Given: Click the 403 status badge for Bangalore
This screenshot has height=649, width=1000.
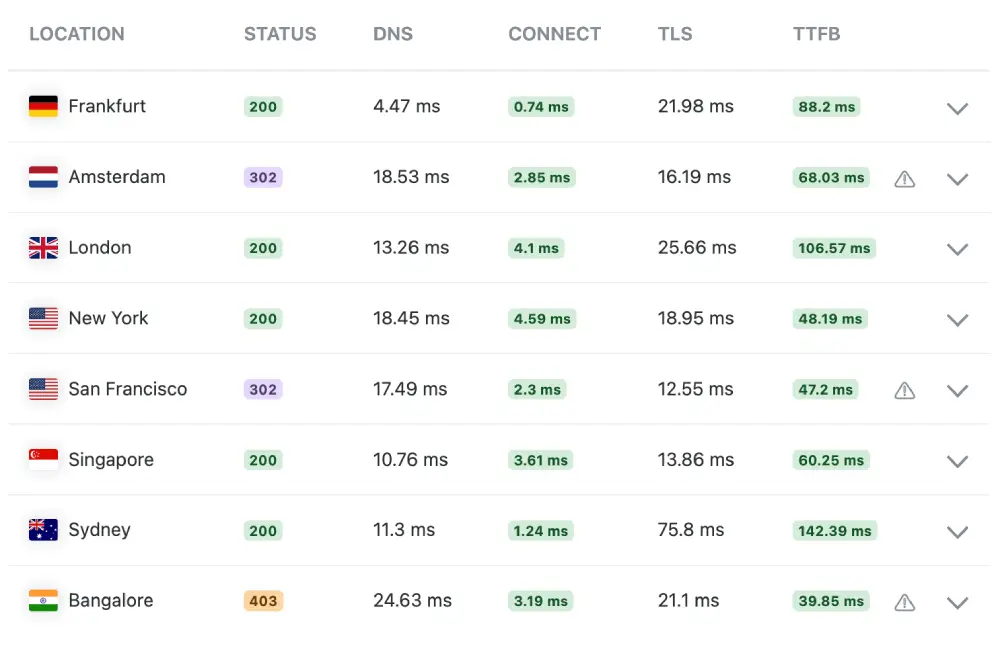Looking at the screenshot, I should pos(262,601).
